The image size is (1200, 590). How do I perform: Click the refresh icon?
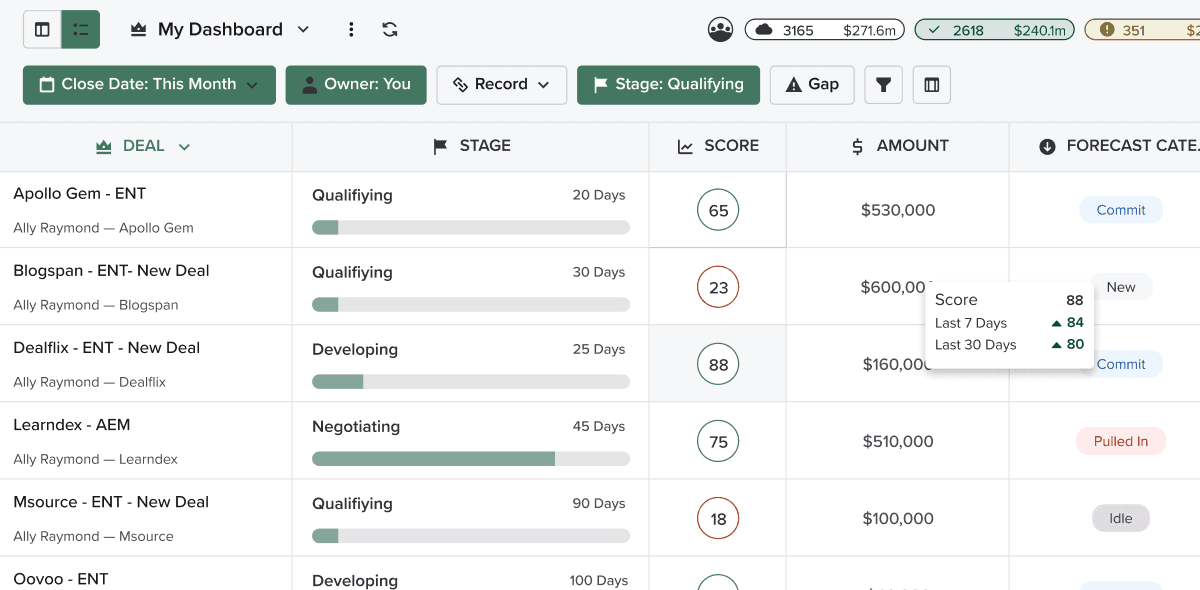(x=390, y=29)
